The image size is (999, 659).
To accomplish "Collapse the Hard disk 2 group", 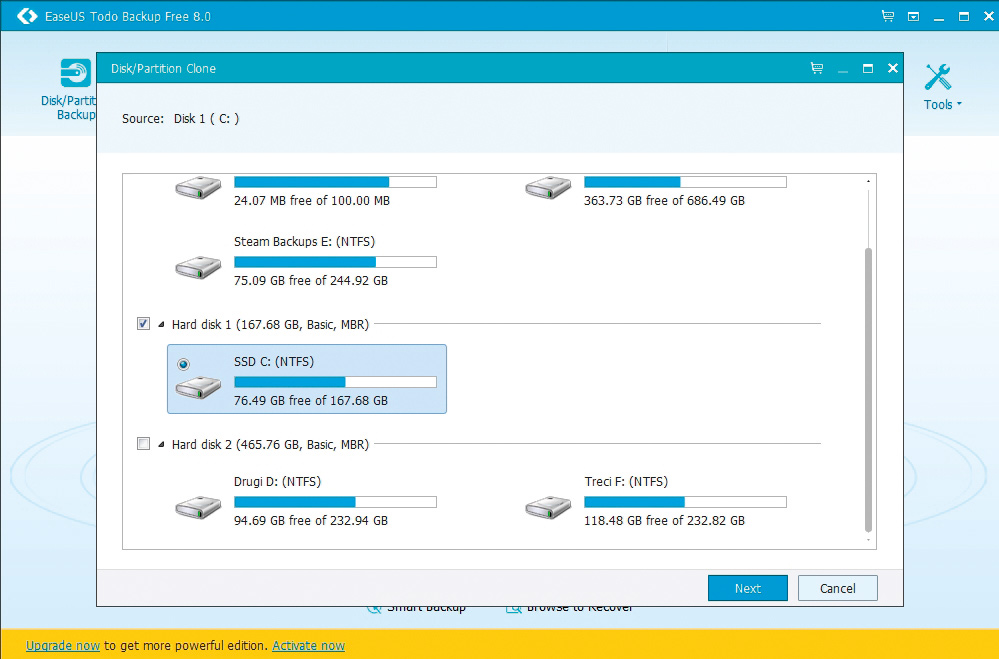I will pyautogui.click(x=161, y=444).
